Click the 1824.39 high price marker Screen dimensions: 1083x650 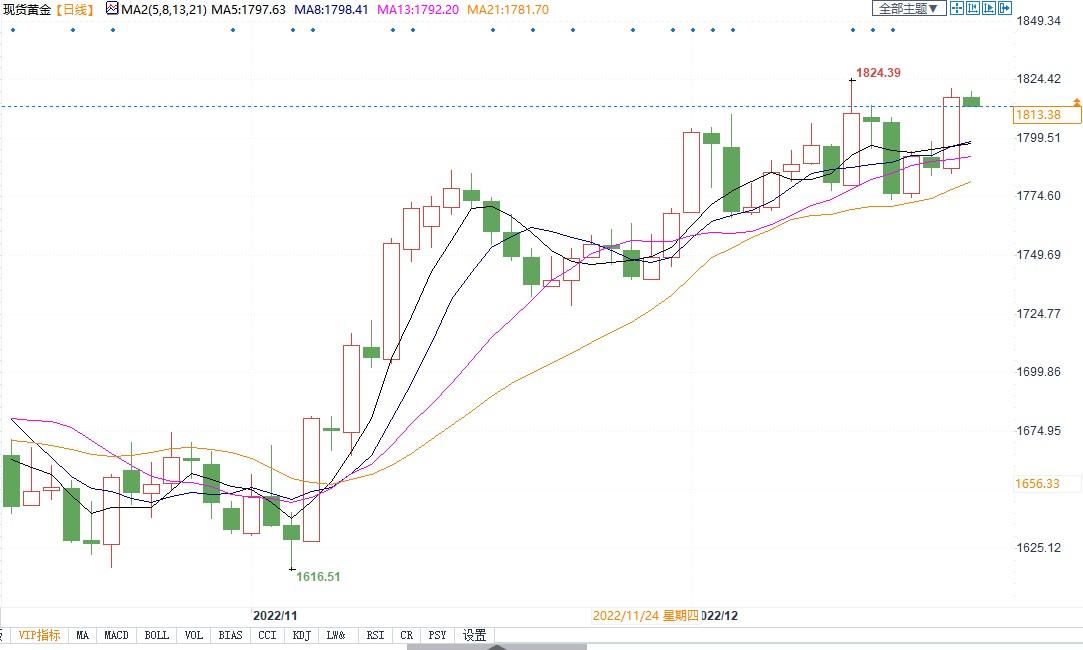878,73
